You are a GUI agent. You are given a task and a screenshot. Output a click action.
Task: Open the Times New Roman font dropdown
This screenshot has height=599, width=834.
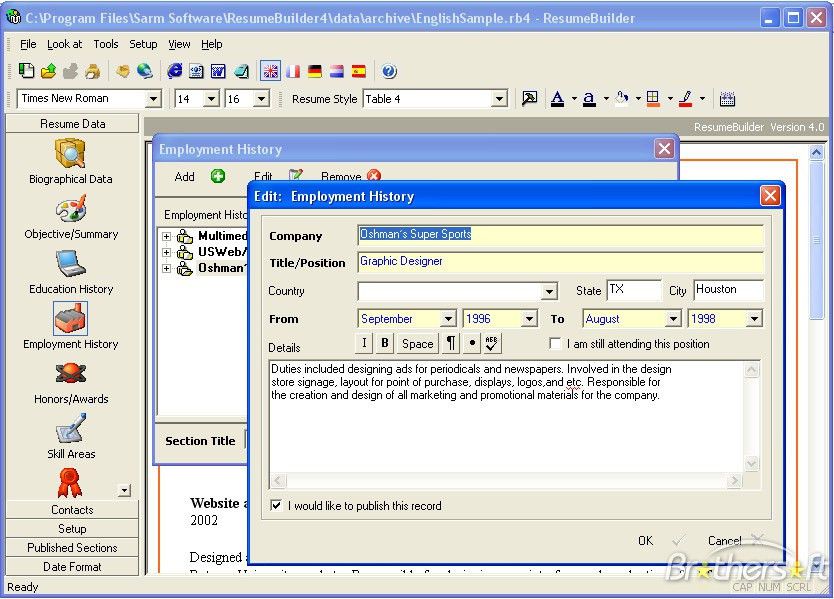click(x=153, y=99)
